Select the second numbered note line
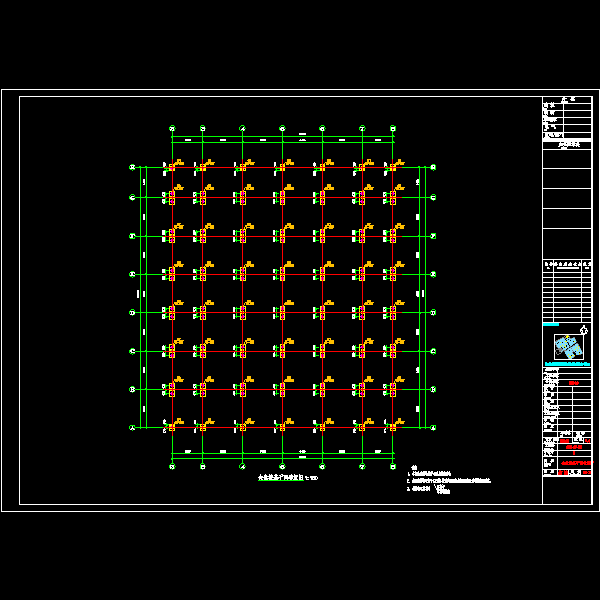 (x=448, y=481)
